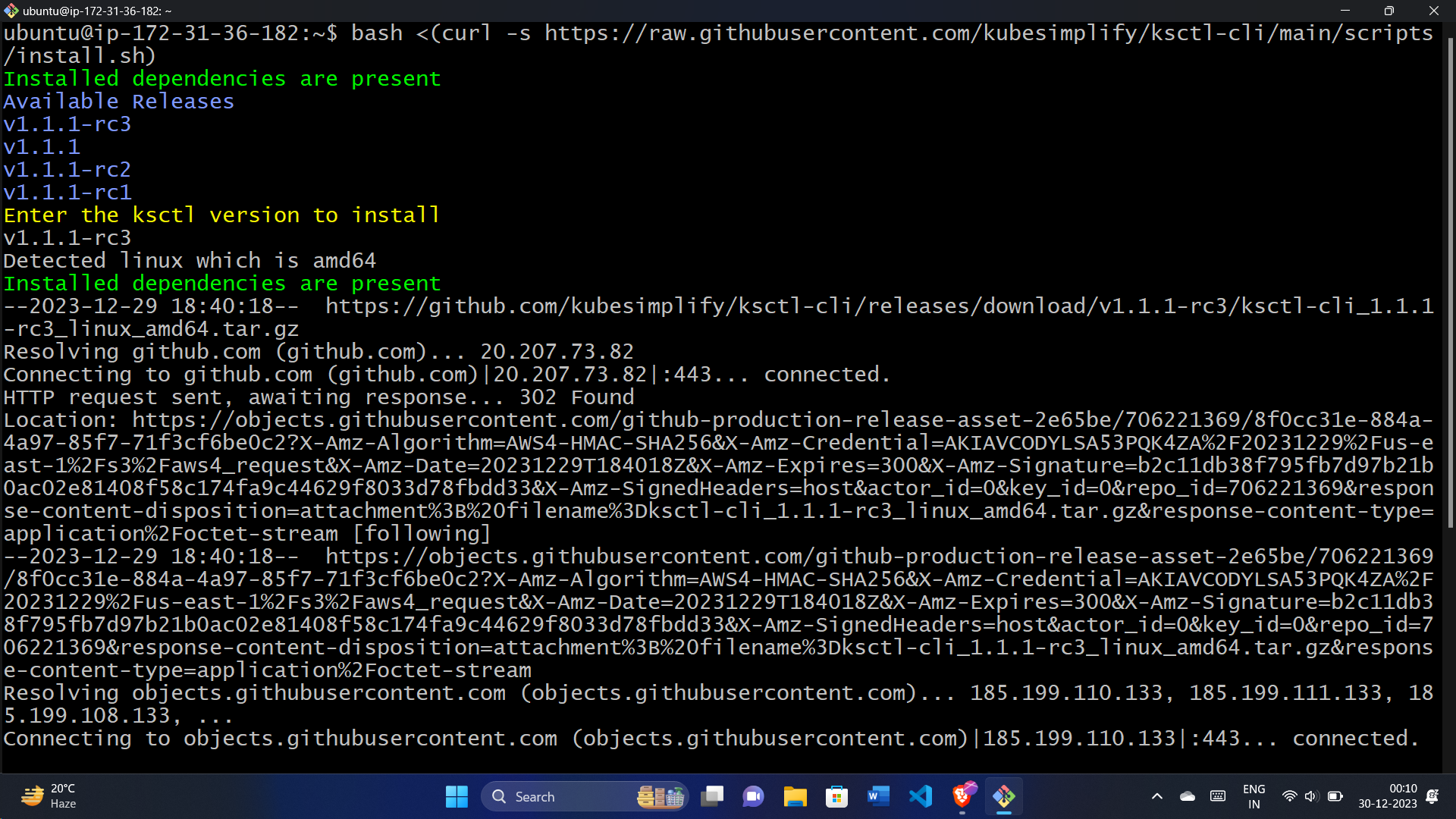1456x819 pixels.
Task: Check the battery status tray icon
Action: (1335, 796)
